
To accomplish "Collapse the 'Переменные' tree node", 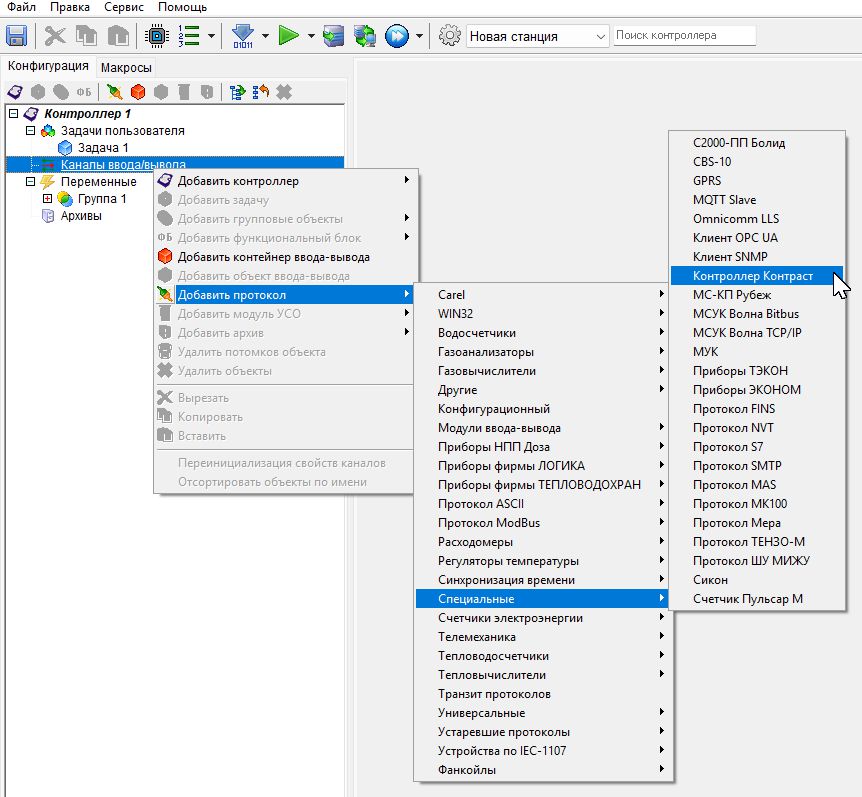I will [30, 182].
